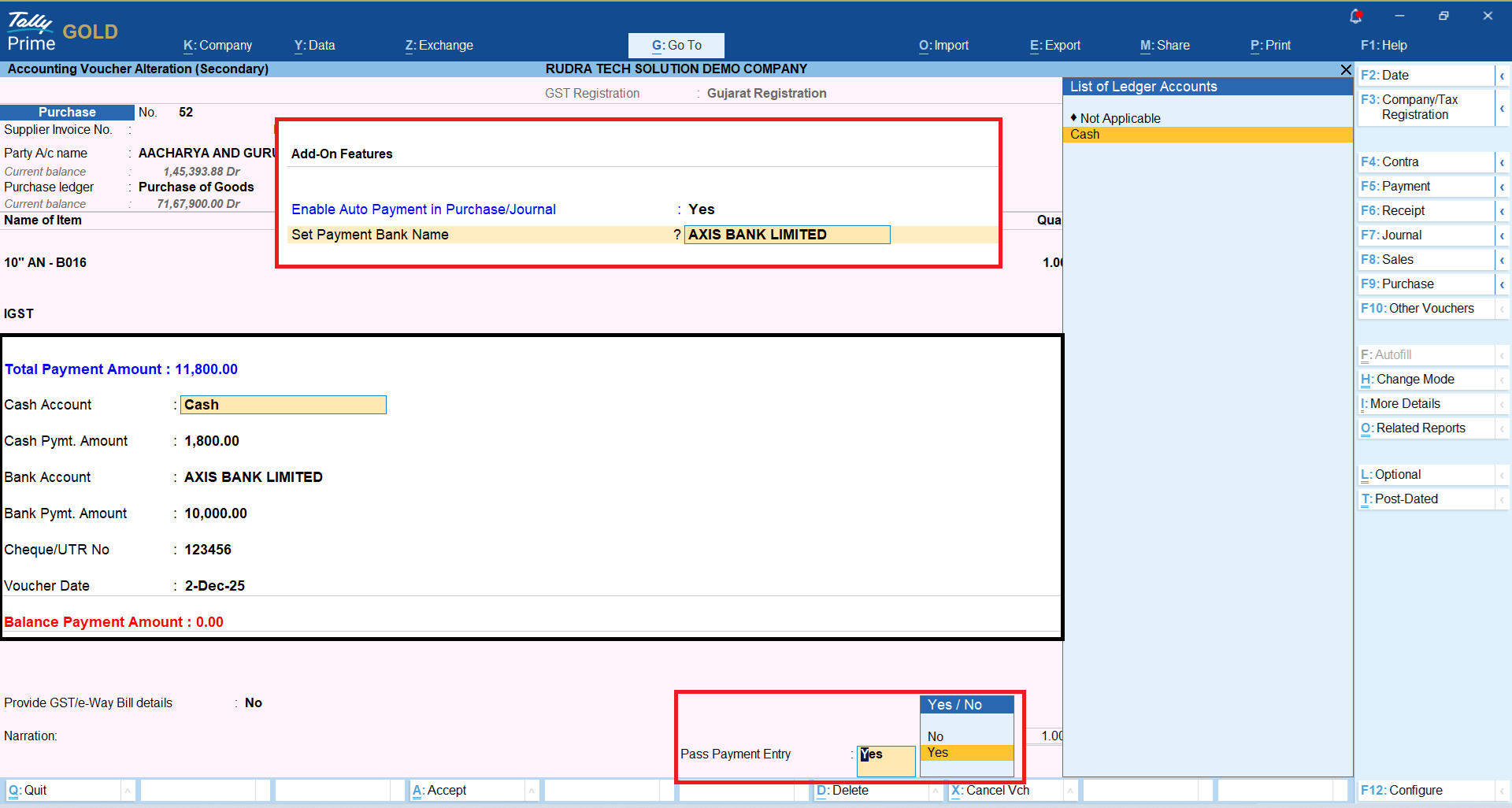Click the chevron beside F8: Sales
This screenshot has width=1512, height=808.
[x=1502, y=260]
